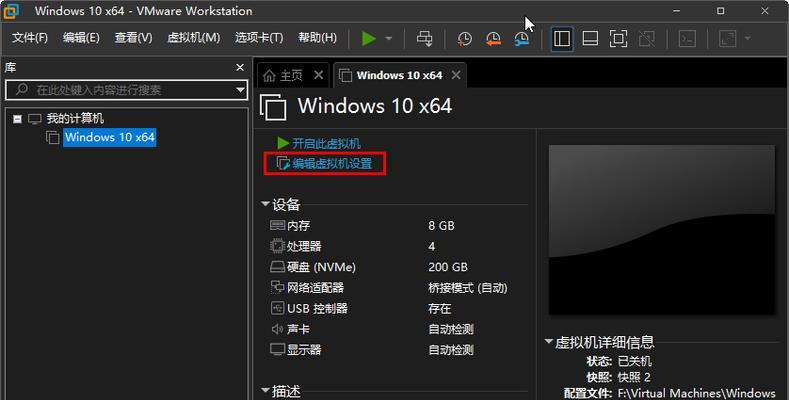
Task: Click the monitor icon beside 显示器
Action: pos(277,349)
